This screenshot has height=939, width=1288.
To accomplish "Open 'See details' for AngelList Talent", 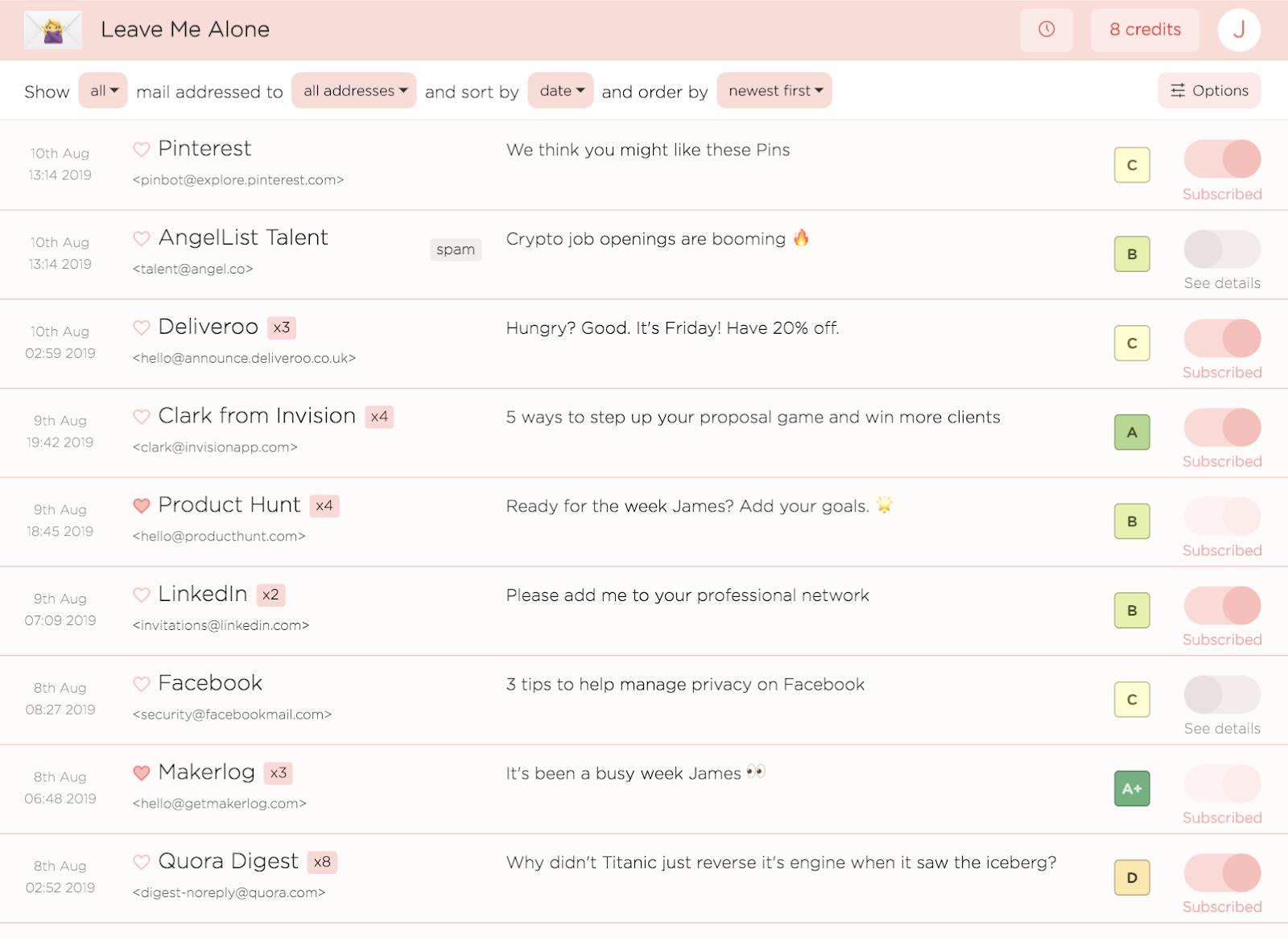I will [1222, 283].
